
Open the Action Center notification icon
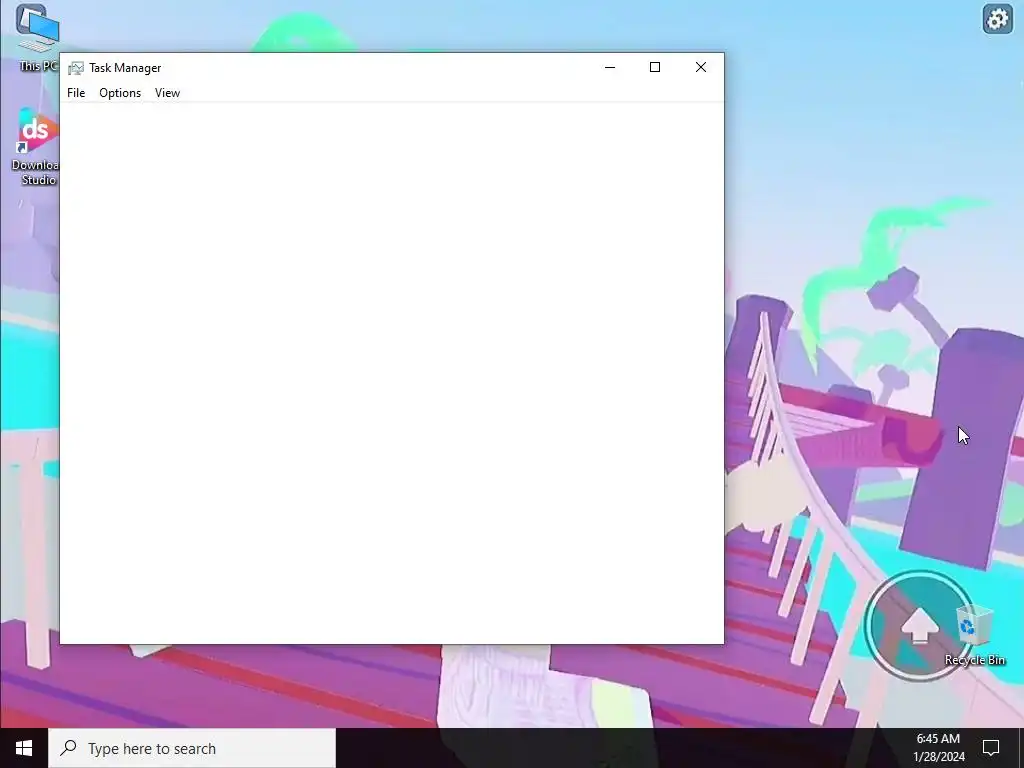991,748
